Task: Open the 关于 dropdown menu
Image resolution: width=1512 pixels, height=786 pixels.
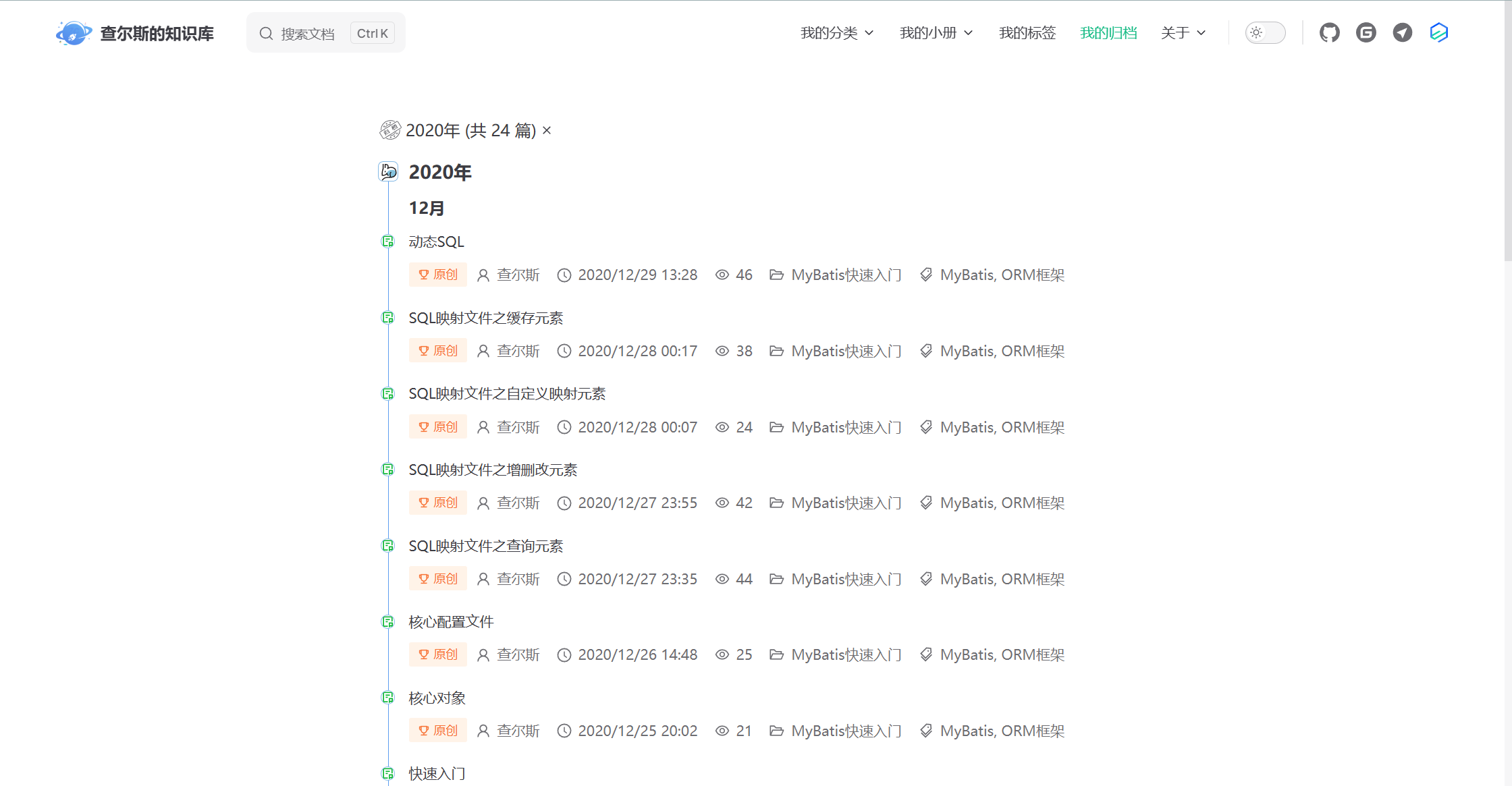Action: click(x=1183, y=33)
